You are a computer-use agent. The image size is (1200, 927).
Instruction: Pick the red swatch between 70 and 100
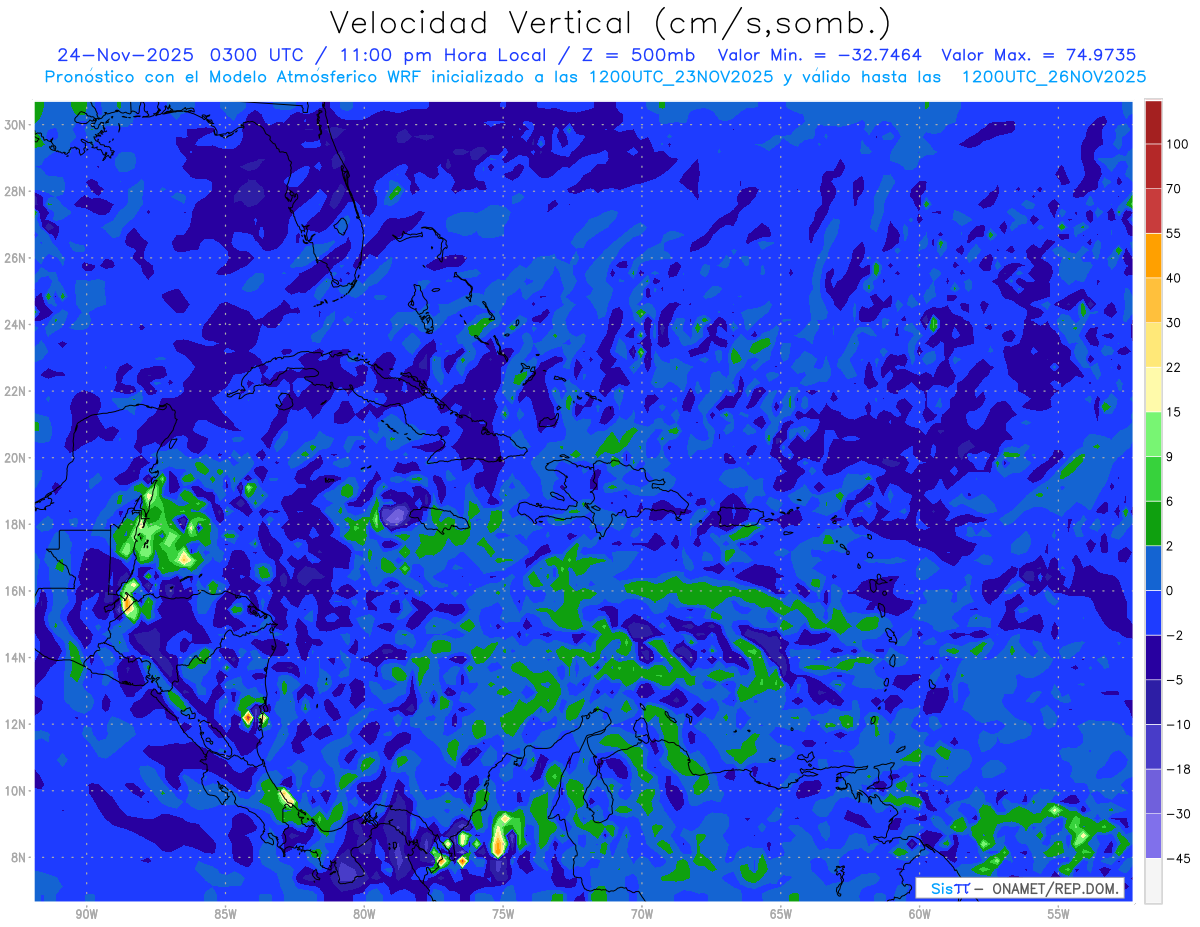point(1153,166)
